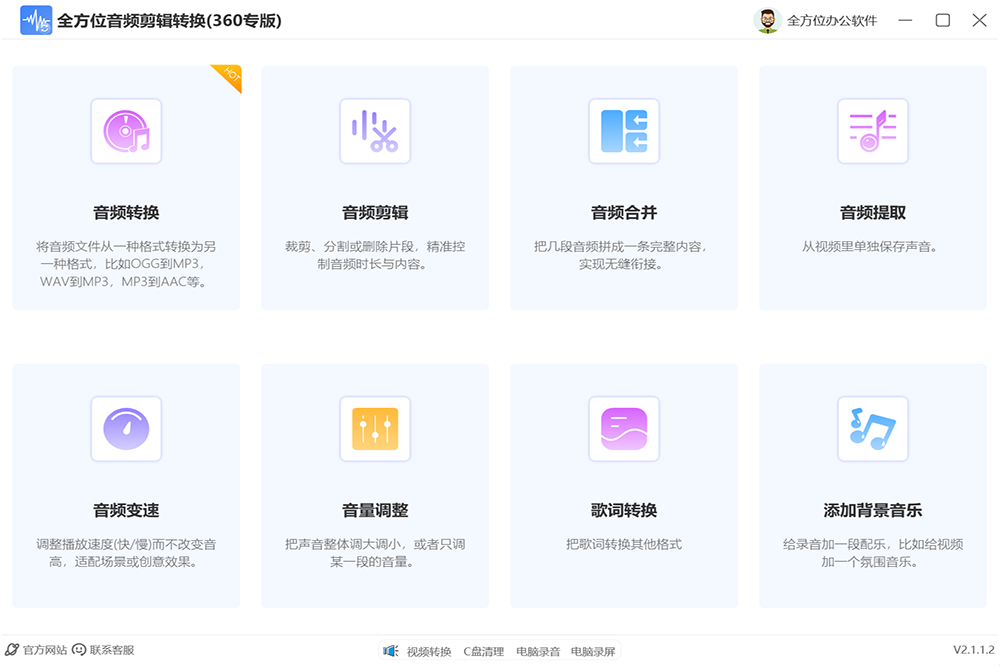Launch 电脑录屏 from bottom bar
Screen dimensions: 1000x666
(x=593, y=651)
